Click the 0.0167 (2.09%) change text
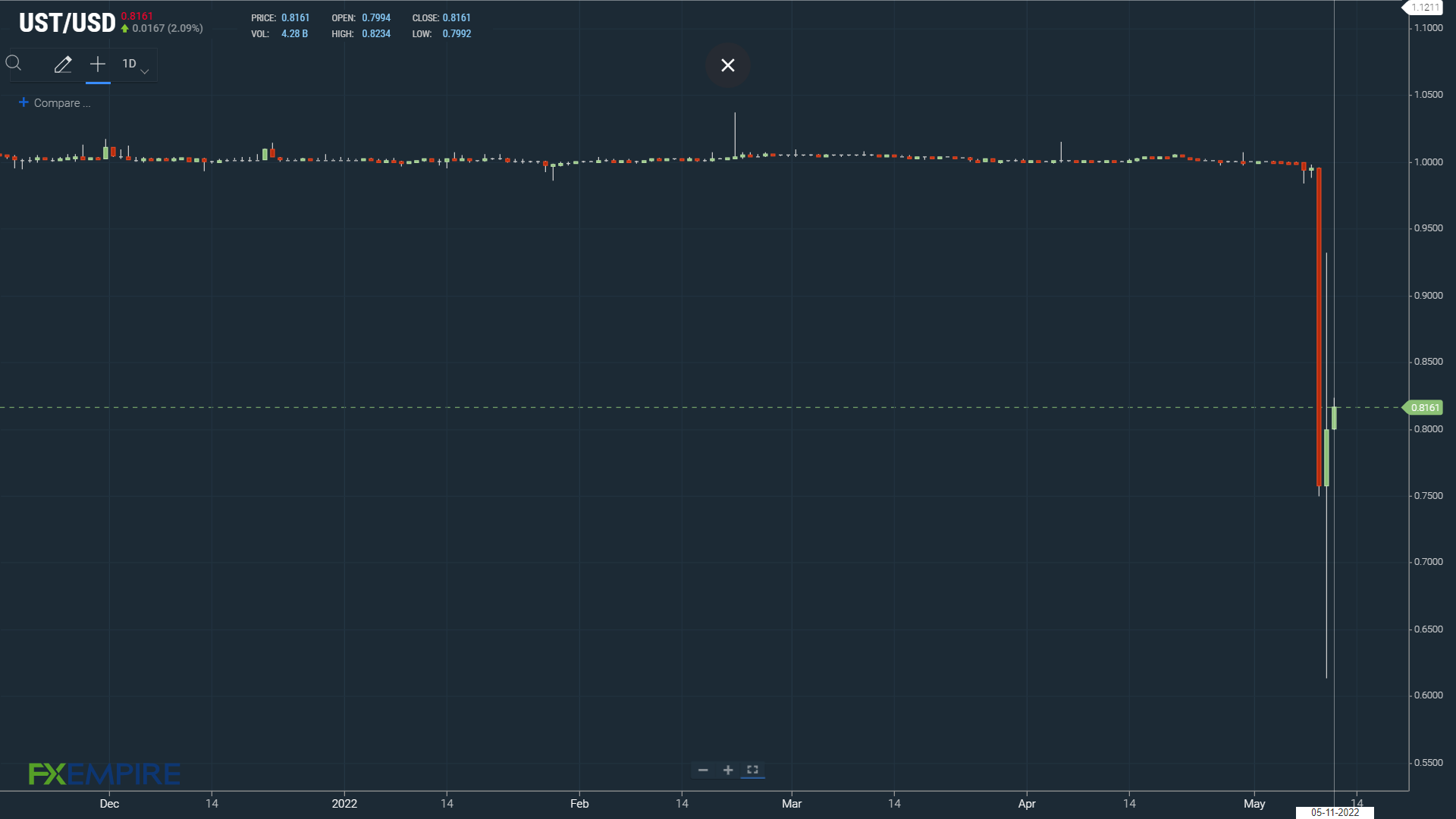 coord(168,29)
